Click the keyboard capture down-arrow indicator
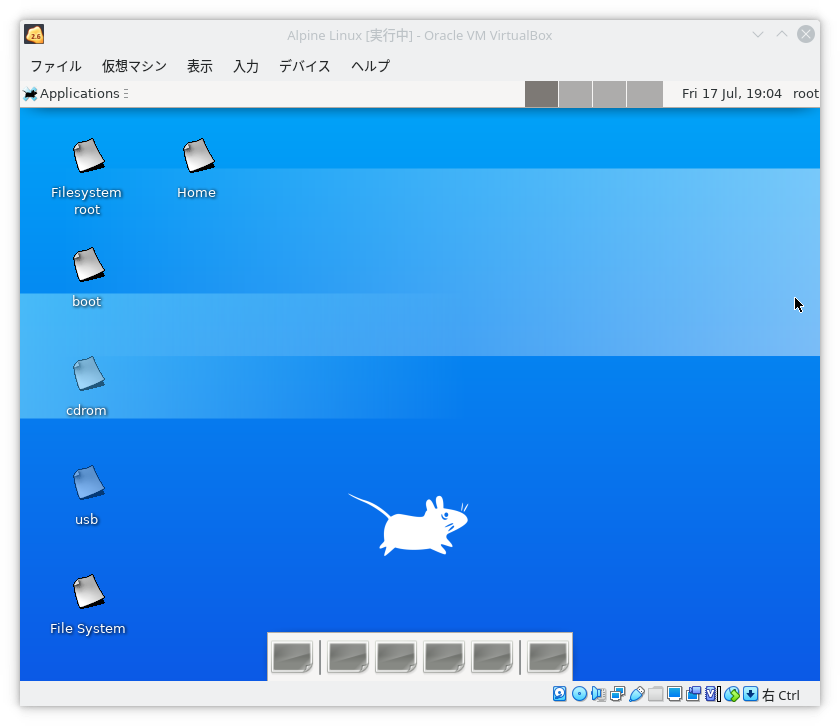The image size is (840, 726). 751,694
